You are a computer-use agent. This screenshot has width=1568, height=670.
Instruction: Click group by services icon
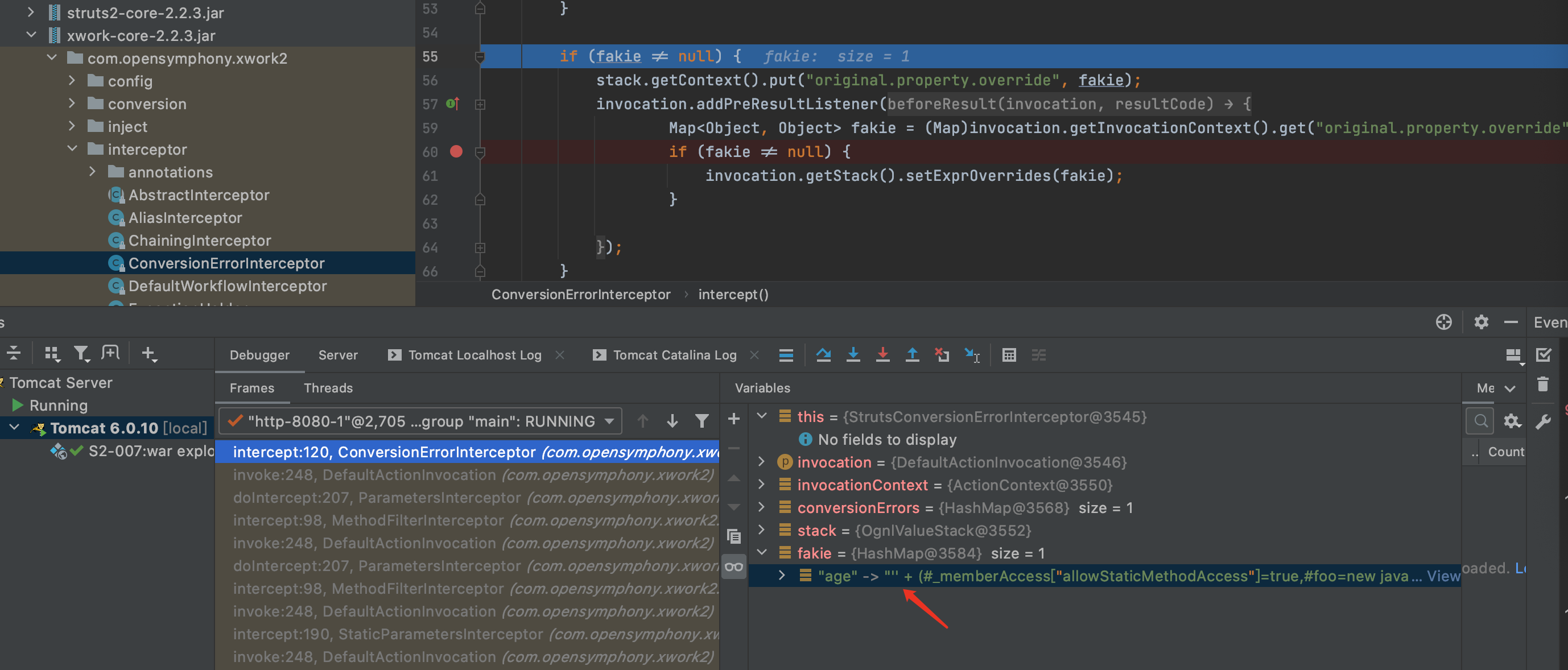[52, 354]
